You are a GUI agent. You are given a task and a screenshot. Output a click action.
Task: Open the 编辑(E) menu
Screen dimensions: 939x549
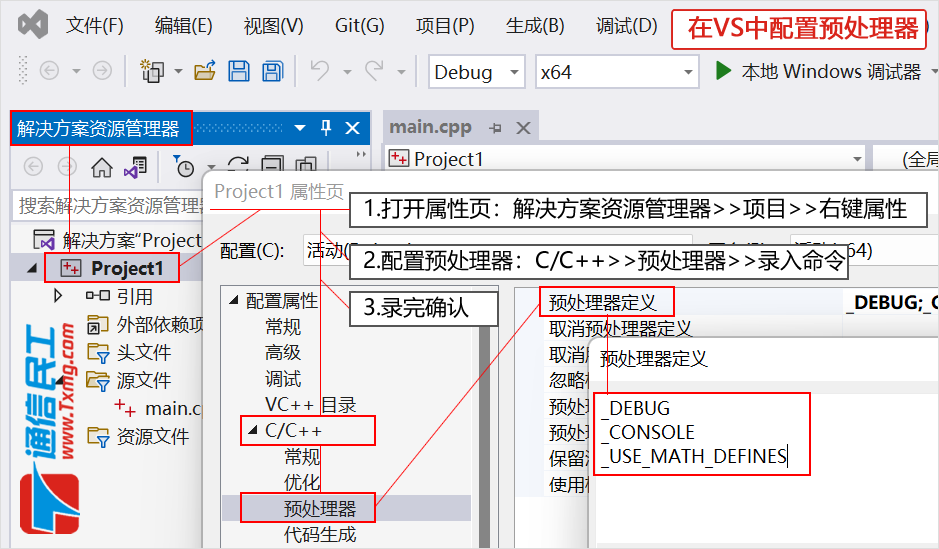click(x=183, y=26)
